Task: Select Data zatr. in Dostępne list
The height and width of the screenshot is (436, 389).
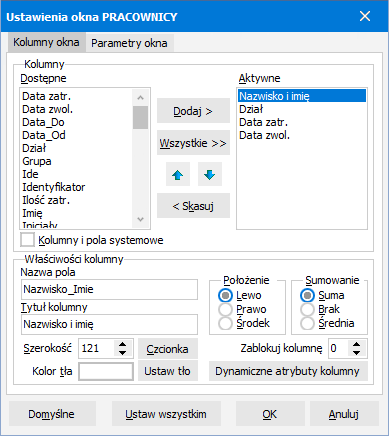Action: [x=77, y=96]
